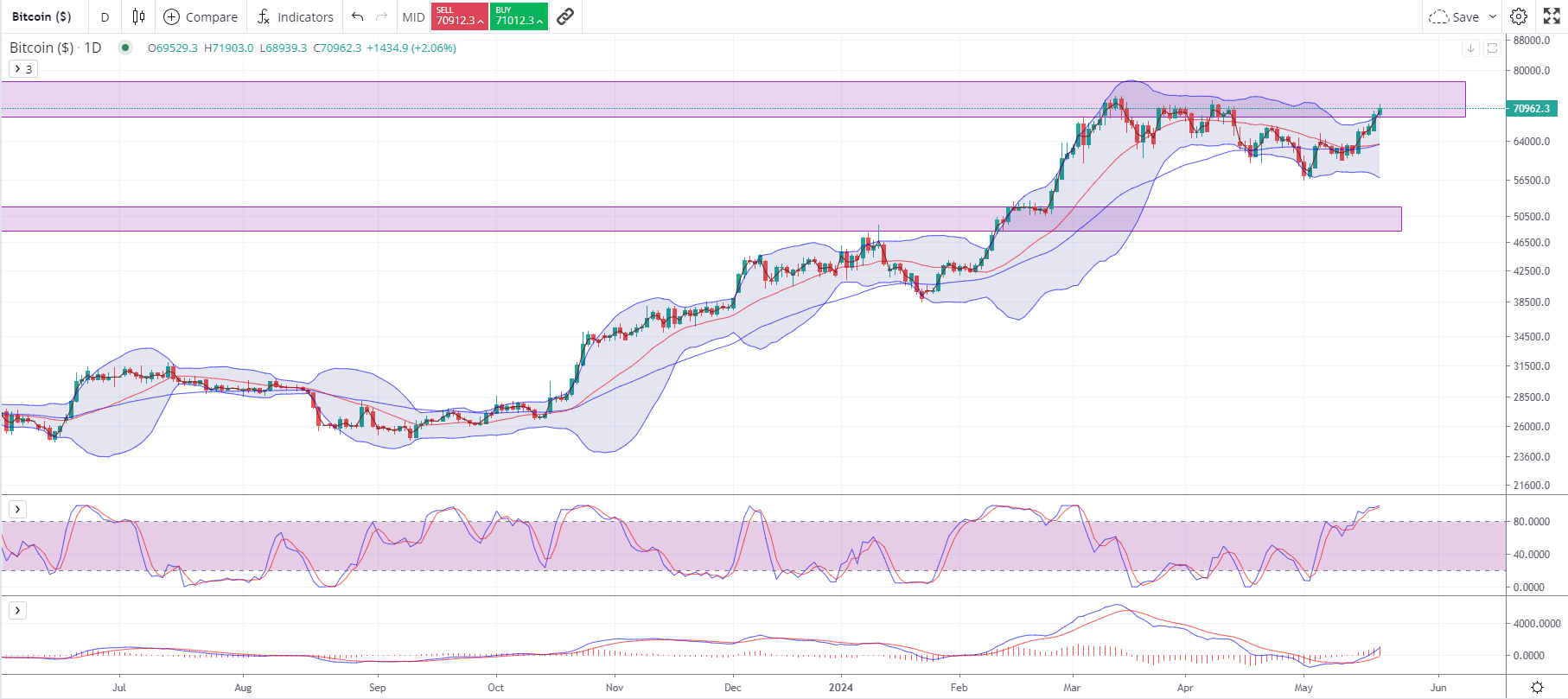The height and width of the screenshot is (699, 1568).
Task: Save the chart layout via cloud Save
Action: pos(1454,16)
